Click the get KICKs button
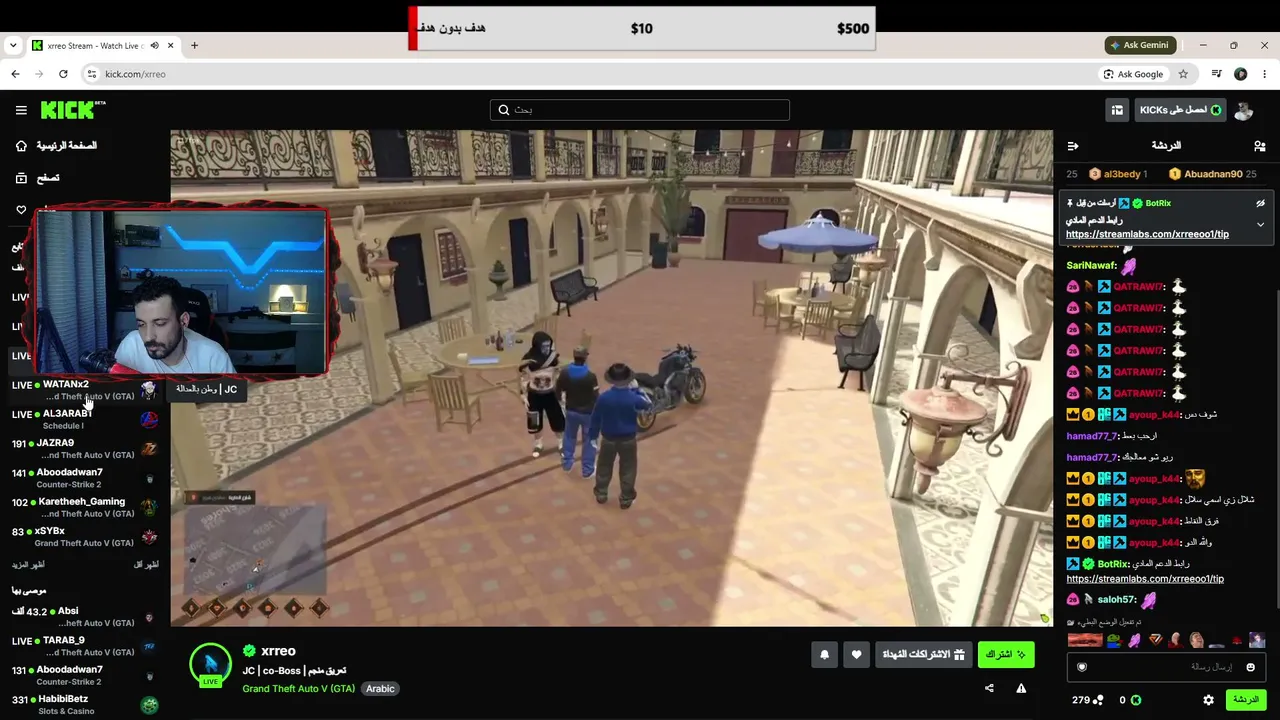Screen dimensions: 1280x720 tap(1181, 110)
